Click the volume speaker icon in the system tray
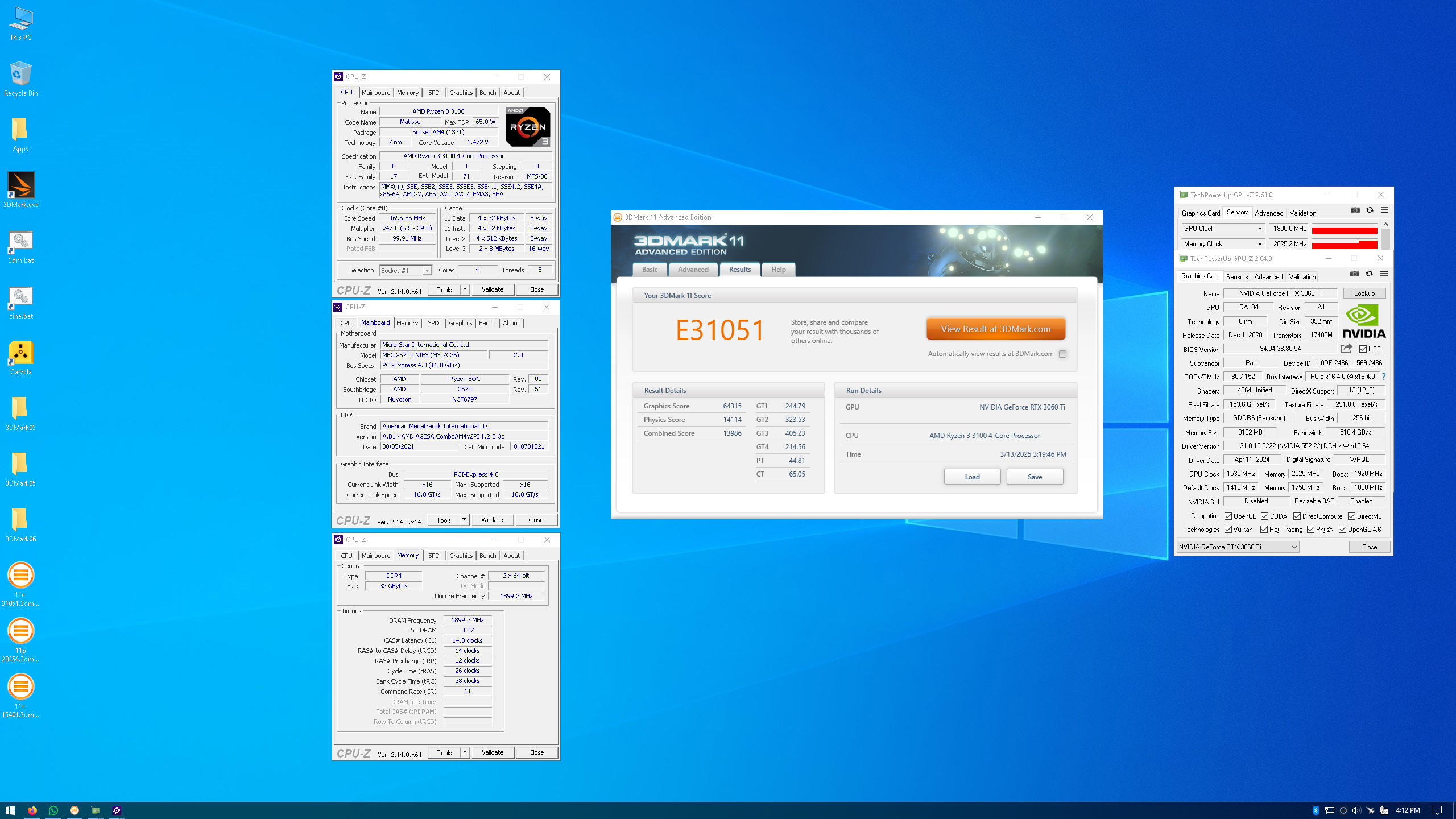 1356,810
